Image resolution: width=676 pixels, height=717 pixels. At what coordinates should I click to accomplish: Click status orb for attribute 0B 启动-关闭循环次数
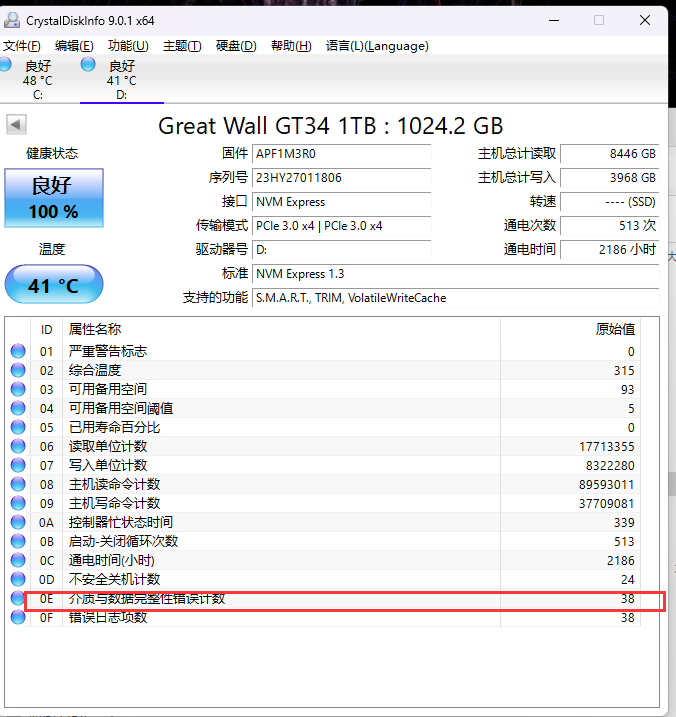click(x=18, y=541)
